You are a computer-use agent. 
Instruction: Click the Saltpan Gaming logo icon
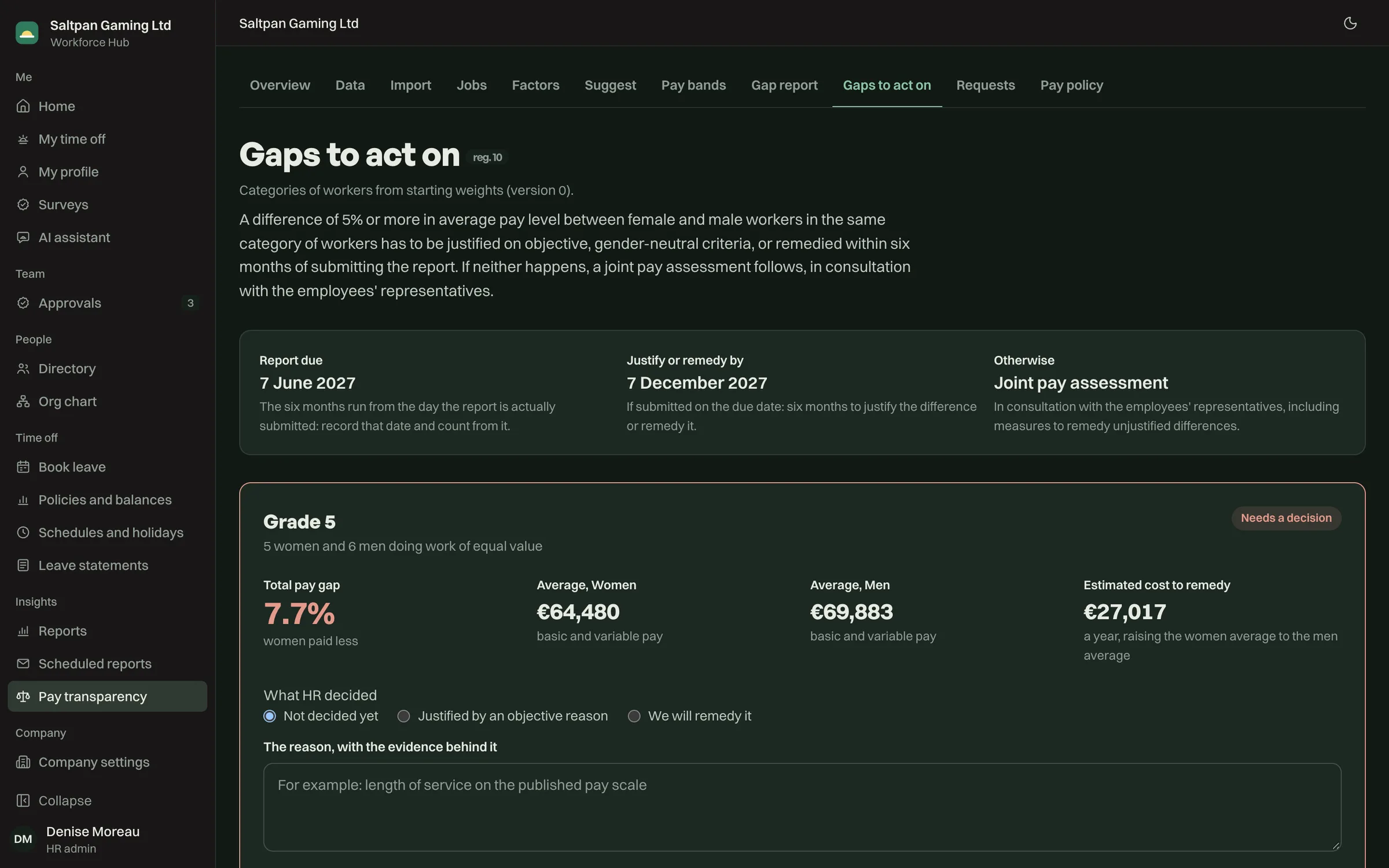27,33
